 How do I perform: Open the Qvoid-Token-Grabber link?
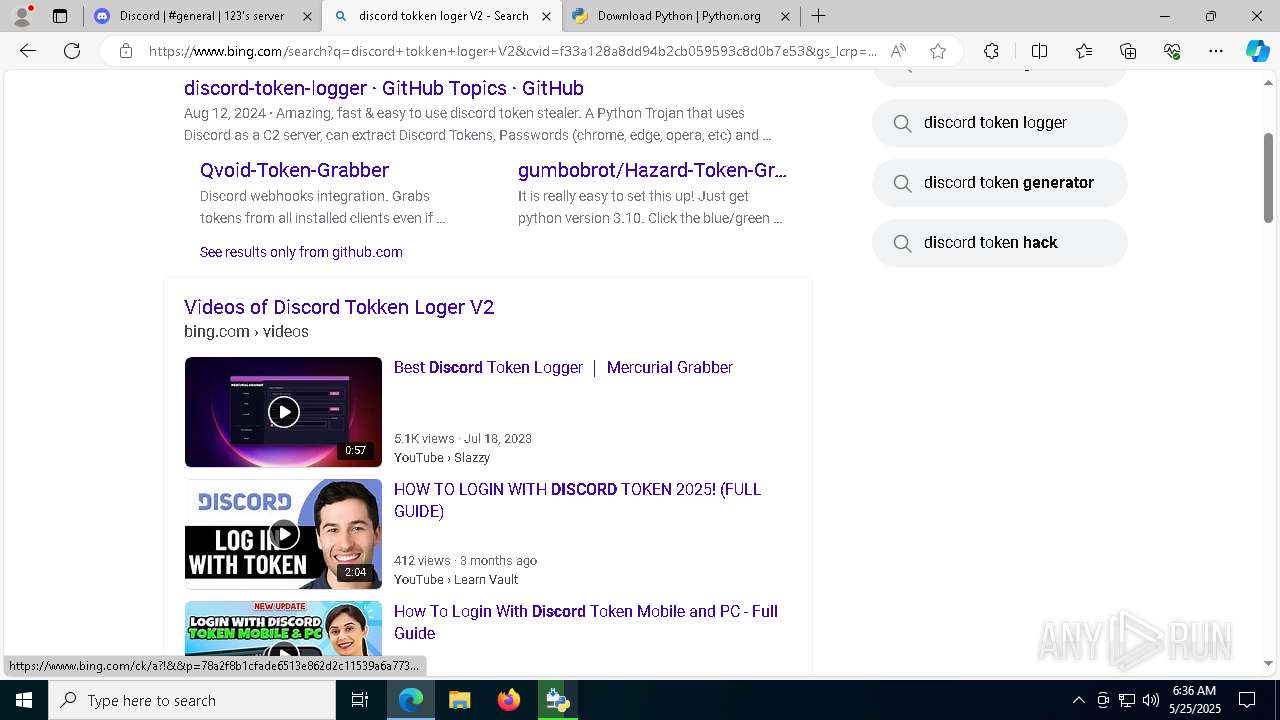tap(294, 170)
